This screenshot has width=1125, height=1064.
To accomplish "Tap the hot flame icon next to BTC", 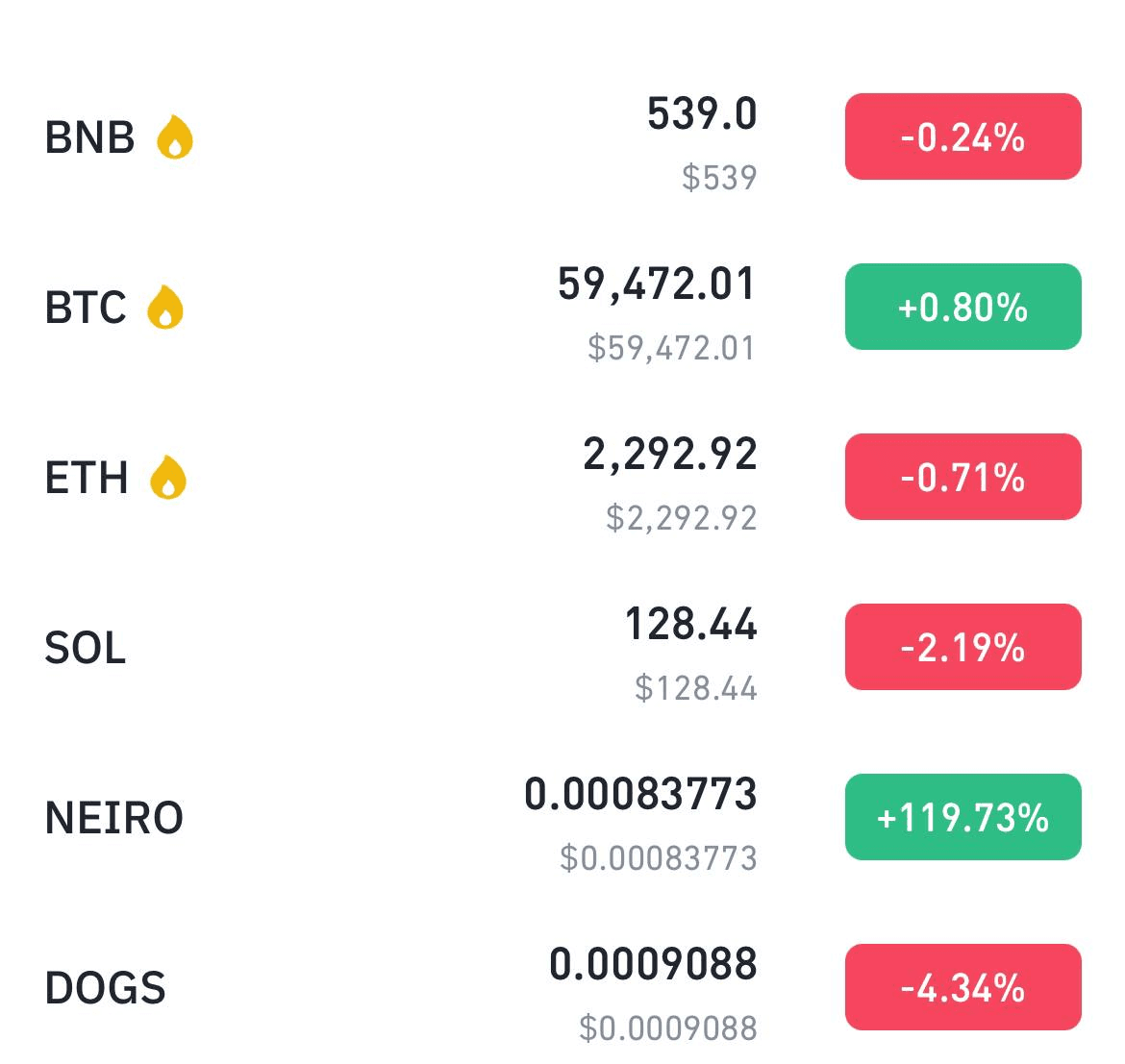I will click(165, 307).
